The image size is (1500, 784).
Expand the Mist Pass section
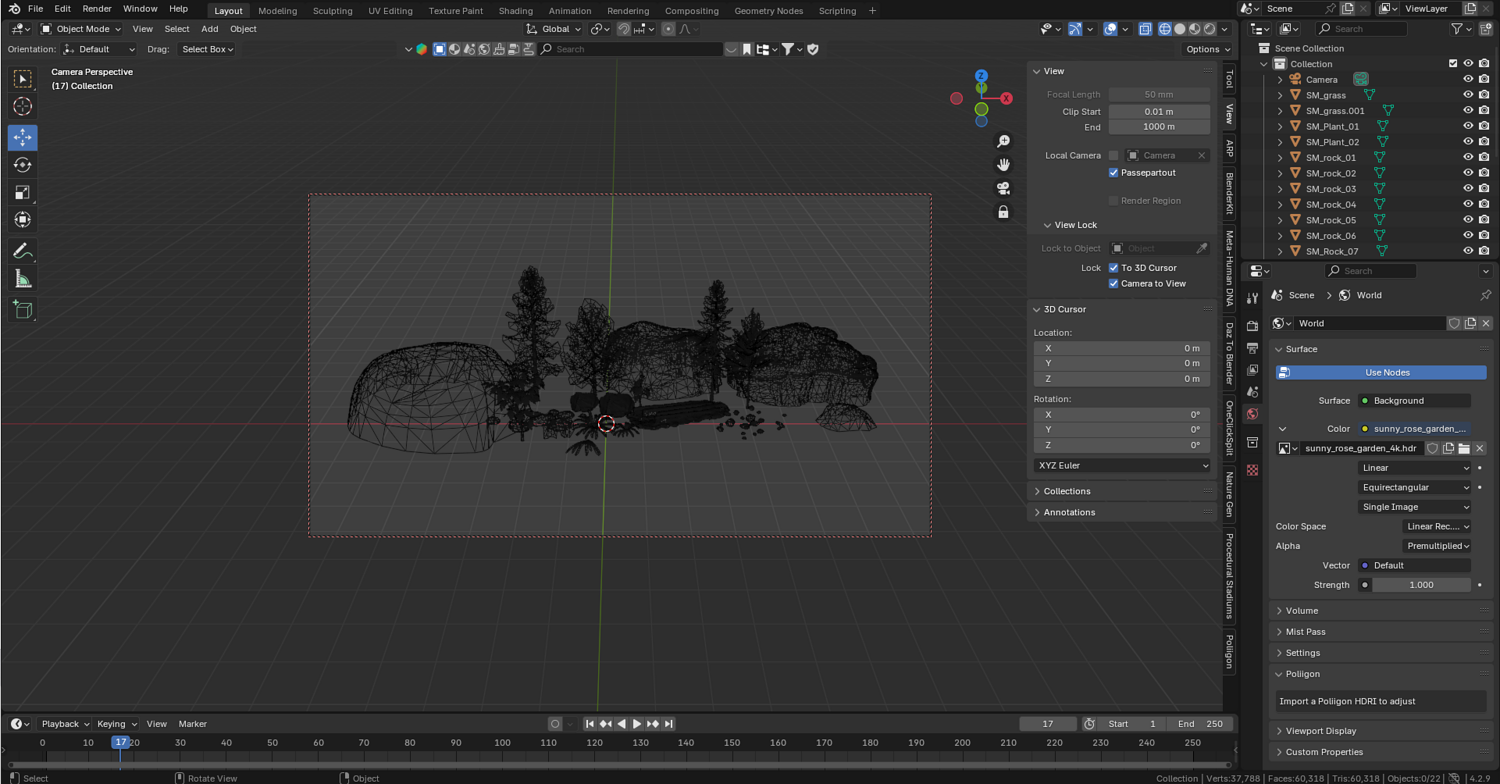(x=1305, y=632)
